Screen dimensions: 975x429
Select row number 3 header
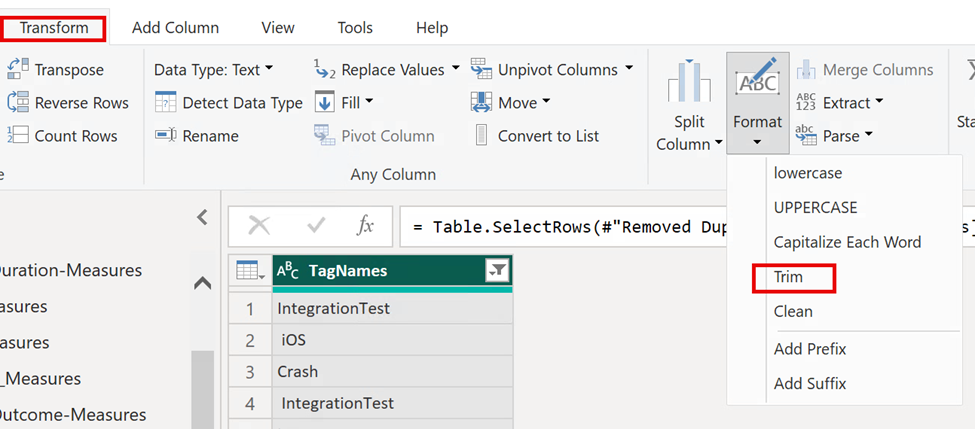tap(250, 372)
